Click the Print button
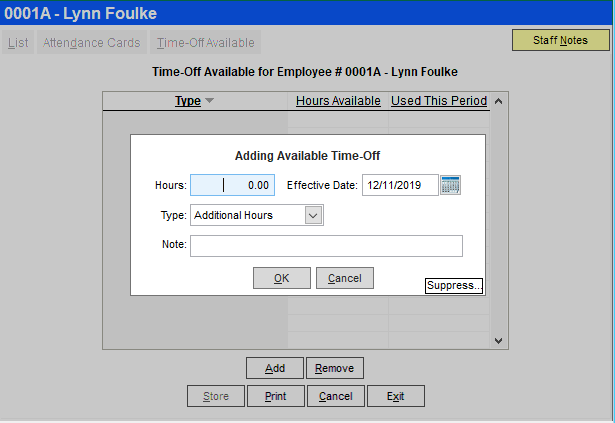This screenshot has width=615, height=423. [x=275, y=396]
